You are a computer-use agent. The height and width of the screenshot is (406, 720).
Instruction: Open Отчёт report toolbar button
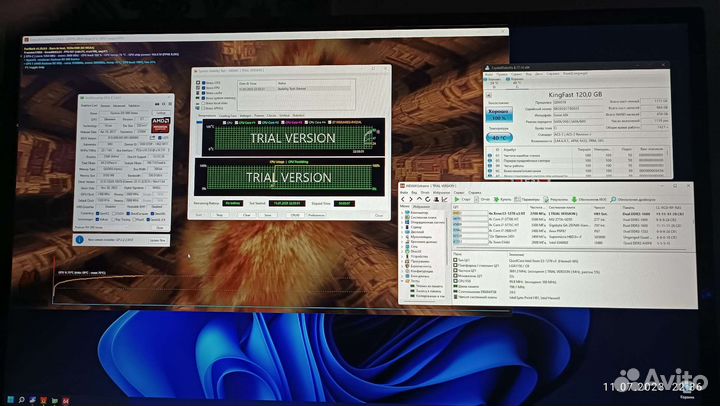pyautogui.click(x=482, y=199)
